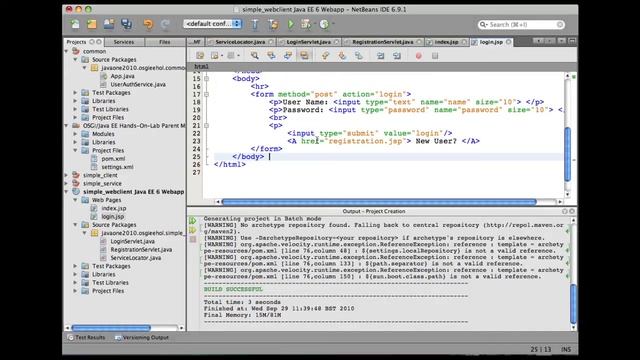Viewport: 640px width, 360px height.
Task: Expand the Modules folder node
Action: point(75,134)
